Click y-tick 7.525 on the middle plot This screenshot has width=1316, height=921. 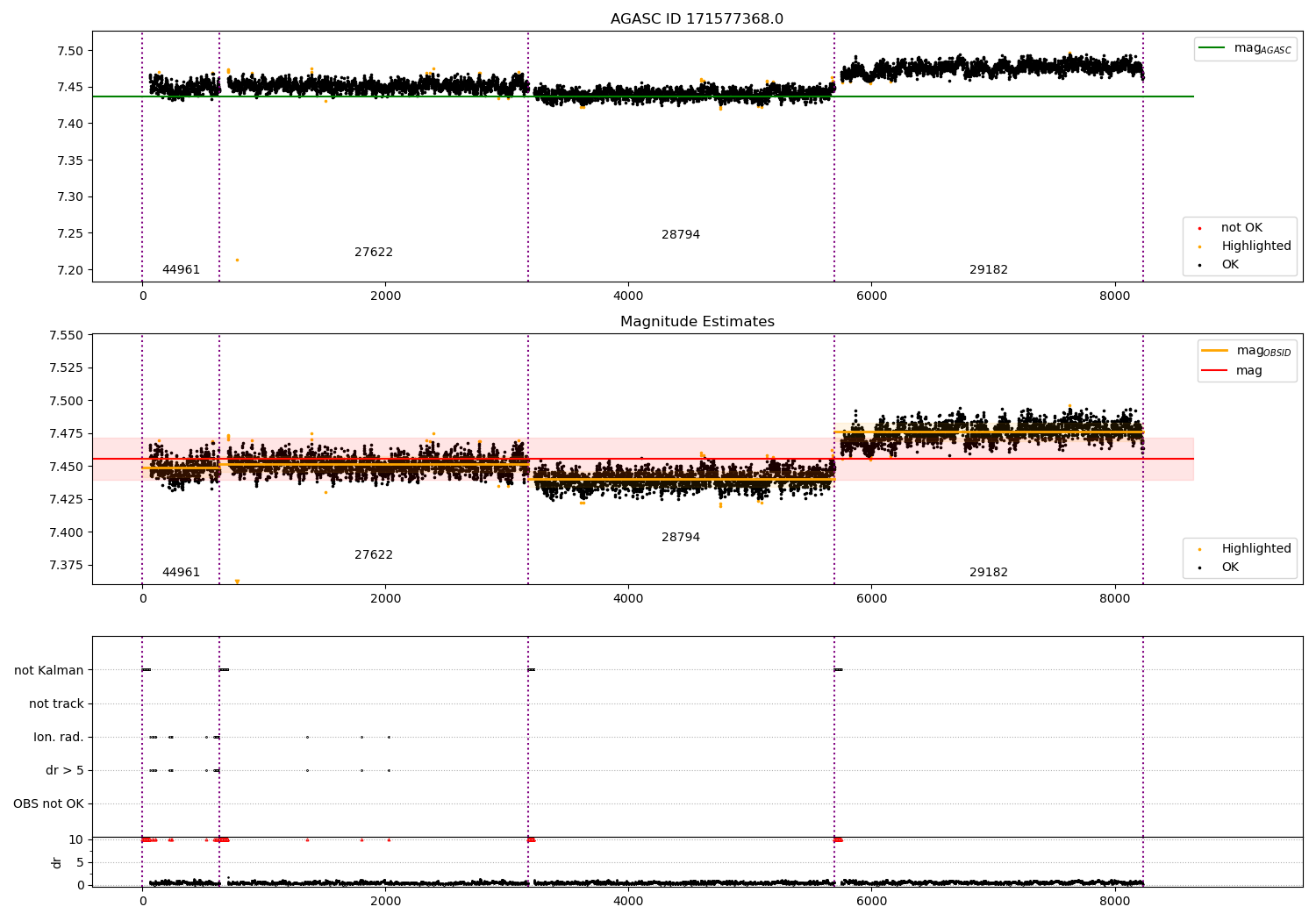coord(67,368)
